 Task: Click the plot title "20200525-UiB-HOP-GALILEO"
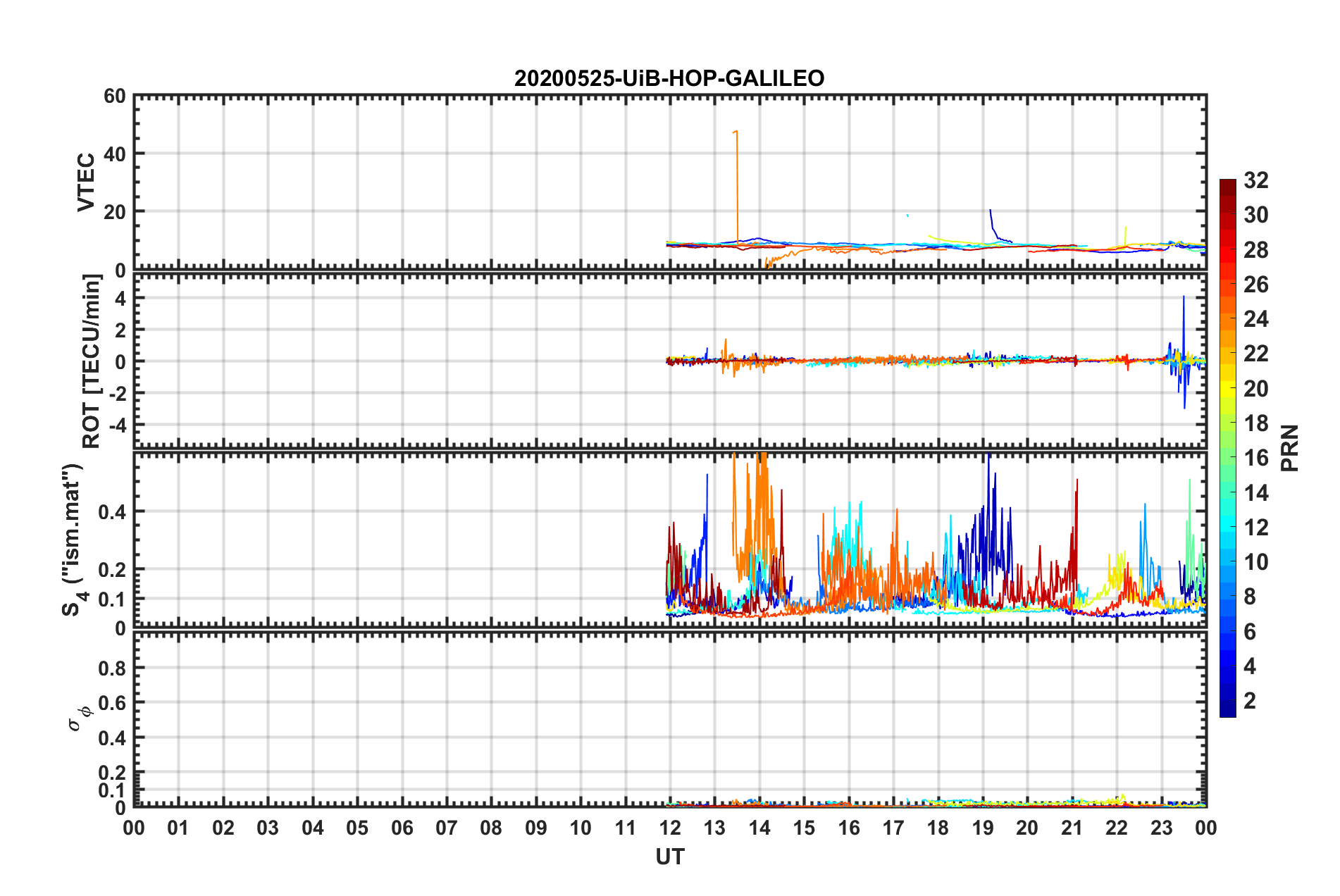point(669,78)
